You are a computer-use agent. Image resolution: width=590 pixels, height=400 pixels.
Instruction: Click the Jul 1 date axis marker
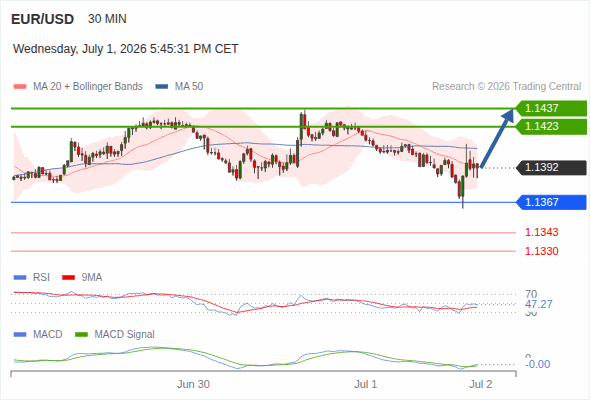(365, 385)
